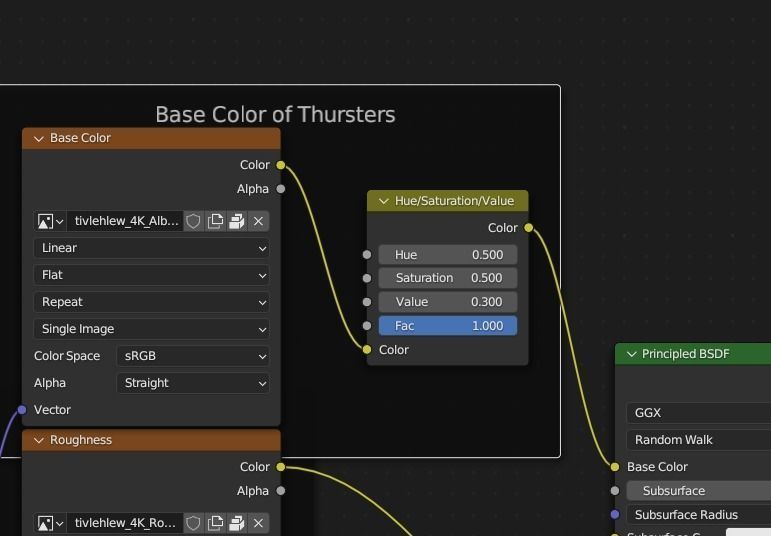771x536 pixels.
Task: Open image browse icon in Roughness node
Action: pyautogui.click(x=50, y=523)
